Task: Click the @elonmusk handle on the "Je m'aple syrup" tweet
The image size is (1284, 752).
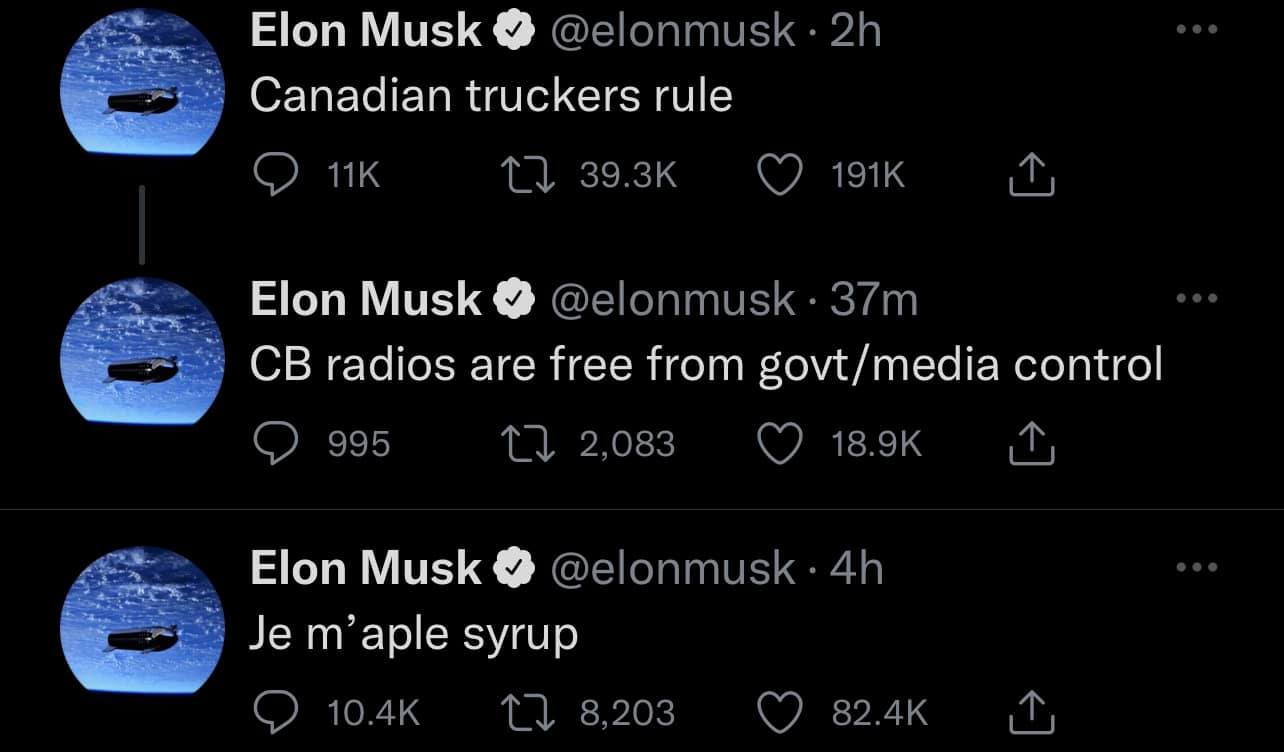Action: tap(673, 568)
